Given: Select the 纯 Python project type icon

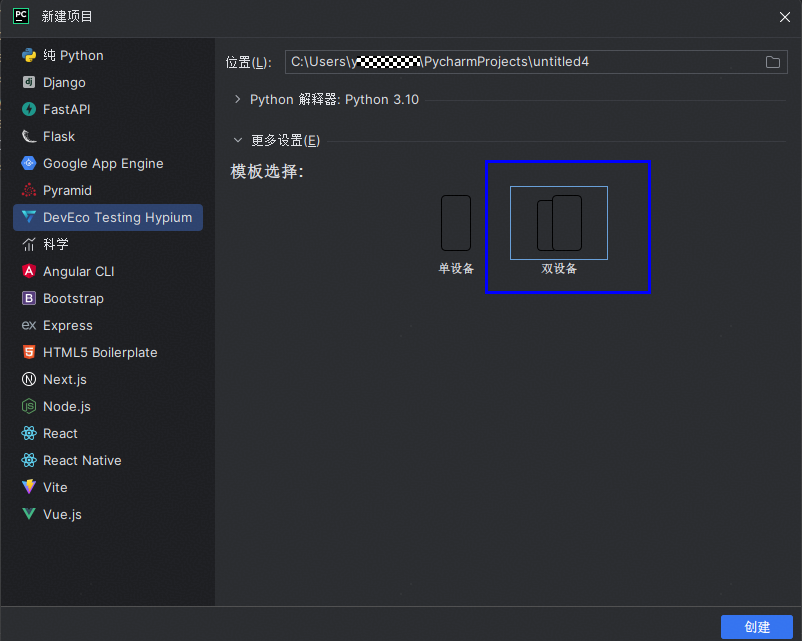Looking at the screenshot, I should (29, 55).
